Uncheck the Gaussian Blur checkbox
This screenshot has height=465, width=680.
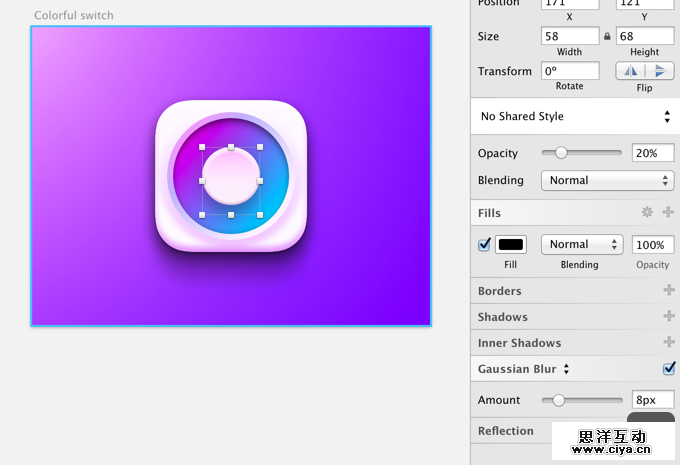pyautogui.click(x=669, y=369)
